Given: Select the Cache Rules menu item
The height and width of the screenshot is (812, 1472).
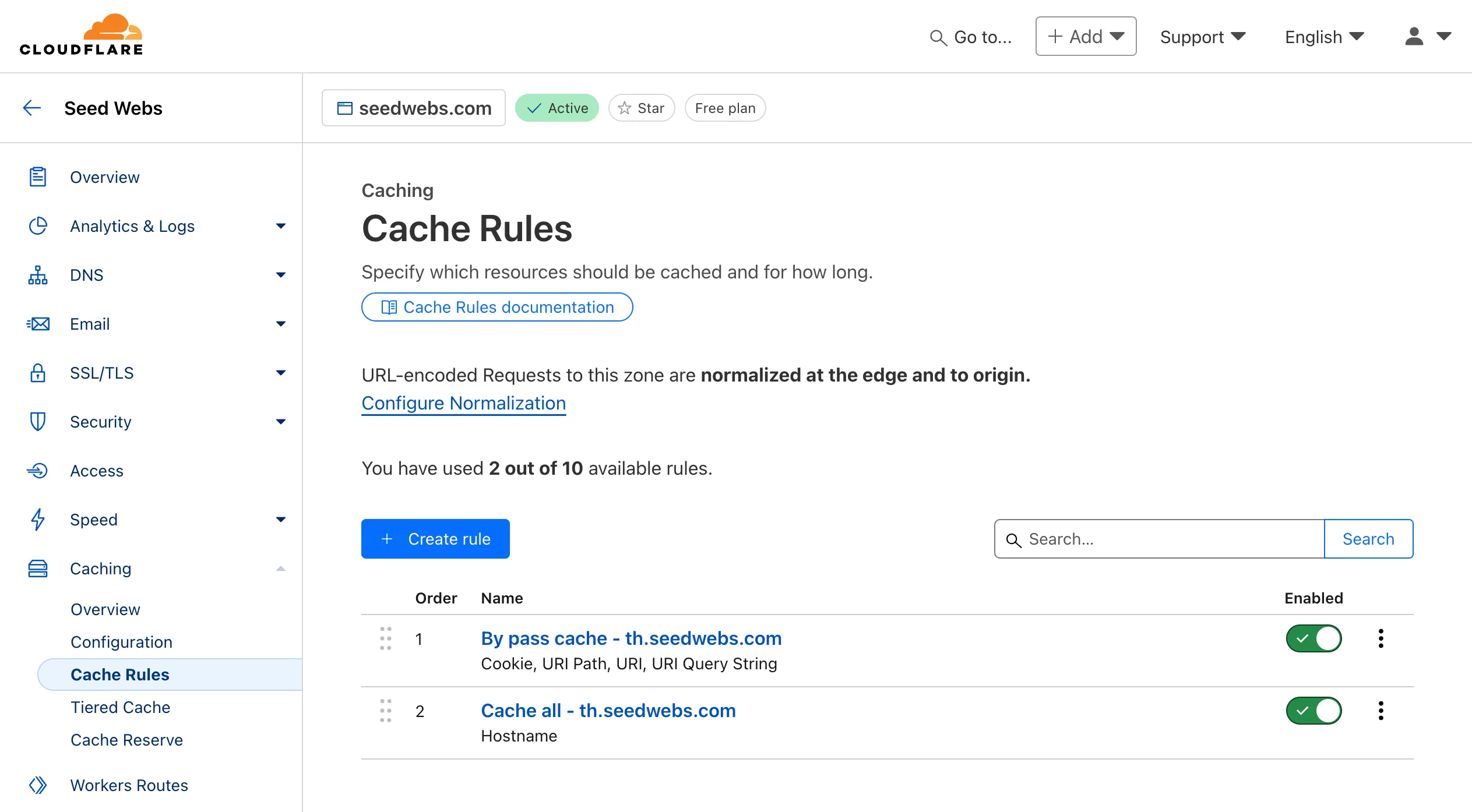Looking at the screenshot, I should coord(120,674).
